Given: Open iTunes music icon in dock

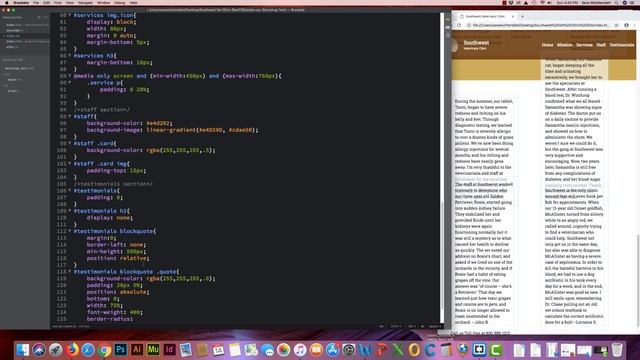Looking at the screenshot, I should (300, 350).
